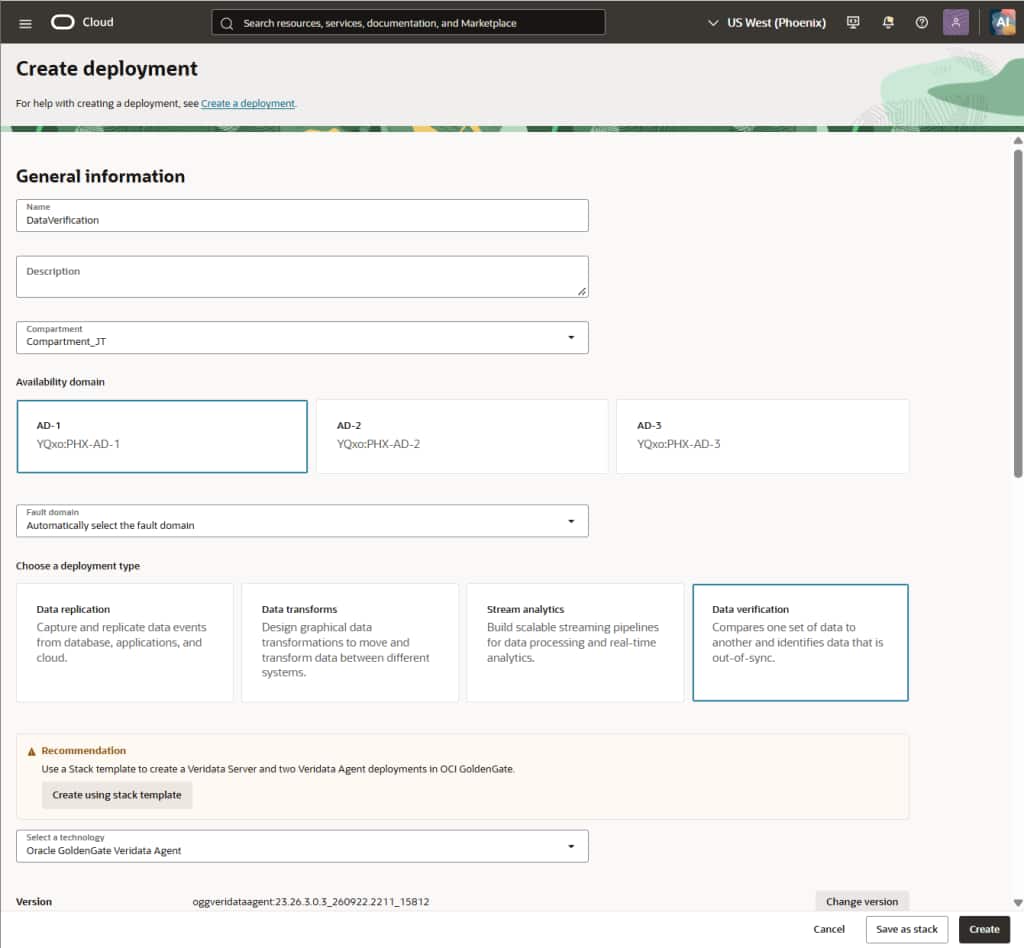Select availability domain AD-3
The image size is (1024, 948).
click(x=762, y=436)
